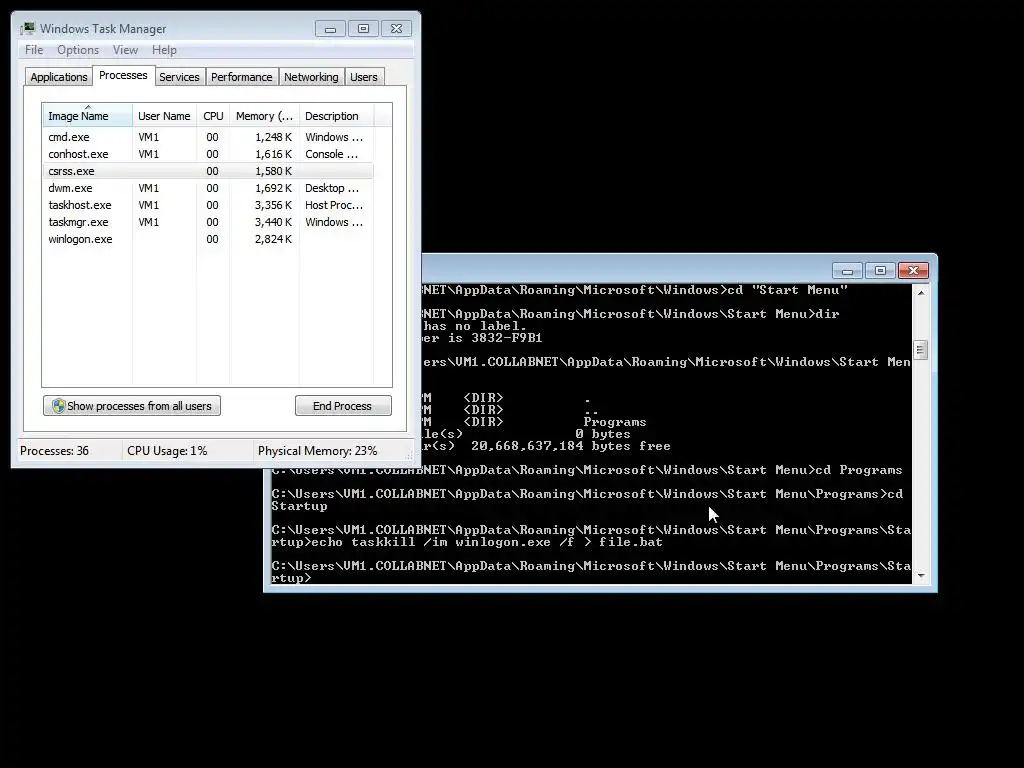Switch to the Processes tab

[x=123, y=75]
